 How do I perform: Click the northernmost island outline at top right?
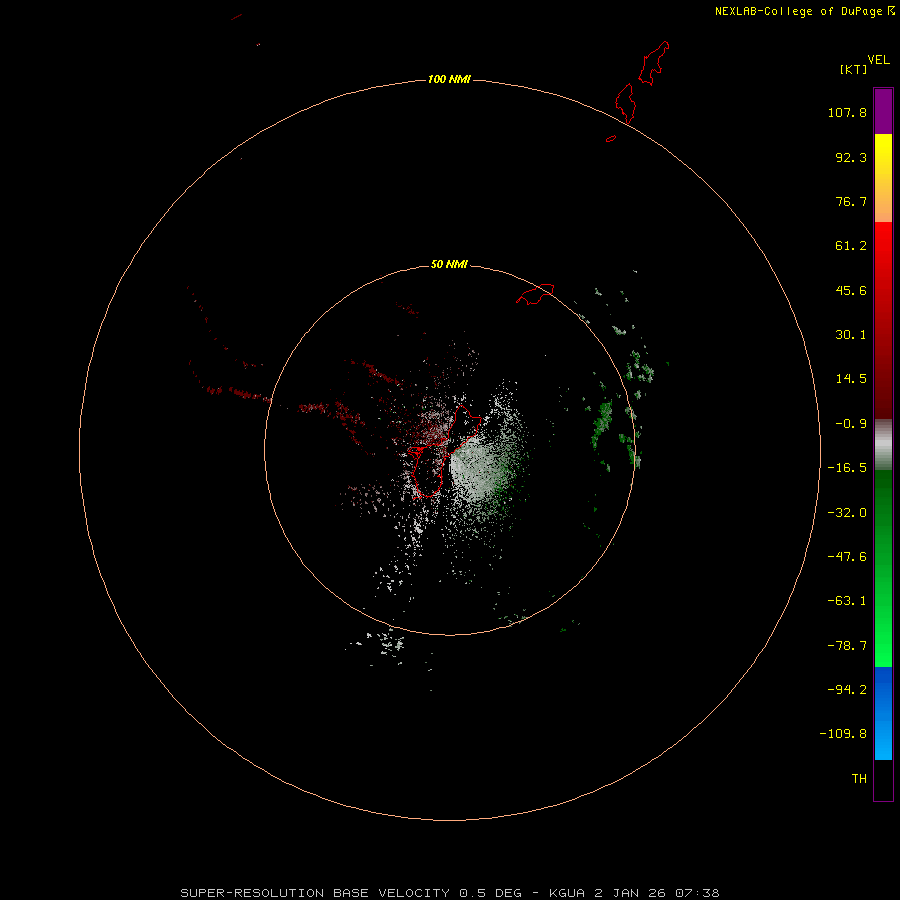point(654,63)
